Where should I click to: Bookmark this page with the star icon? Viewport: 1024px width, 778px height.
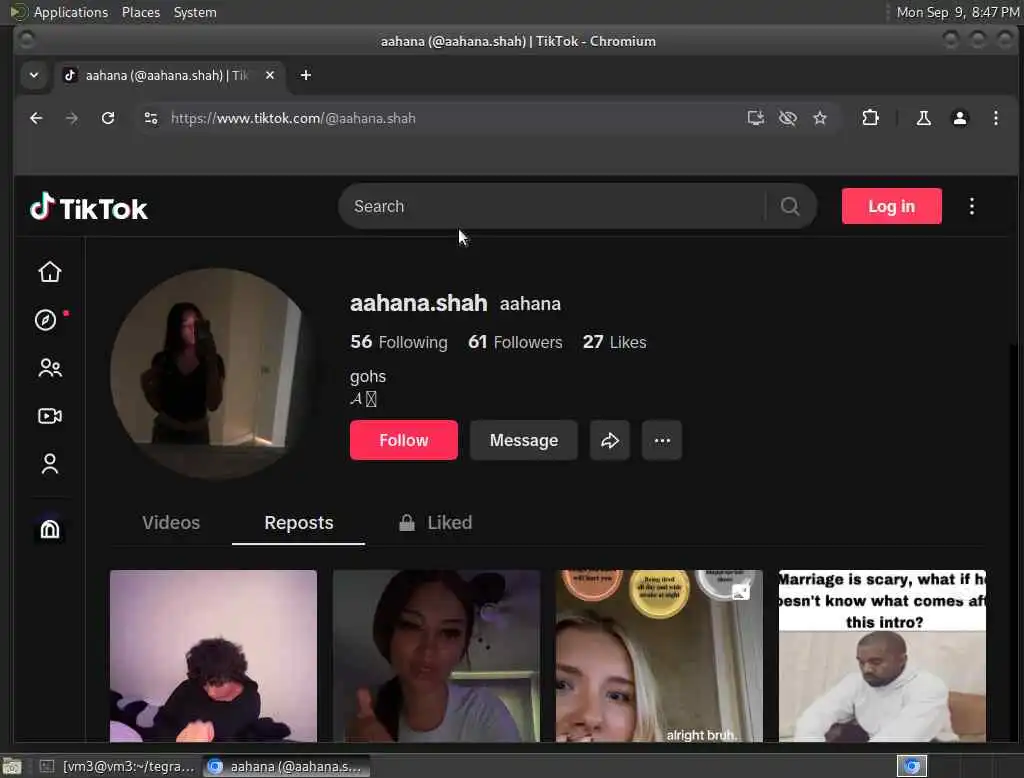[x=820, y=118]
